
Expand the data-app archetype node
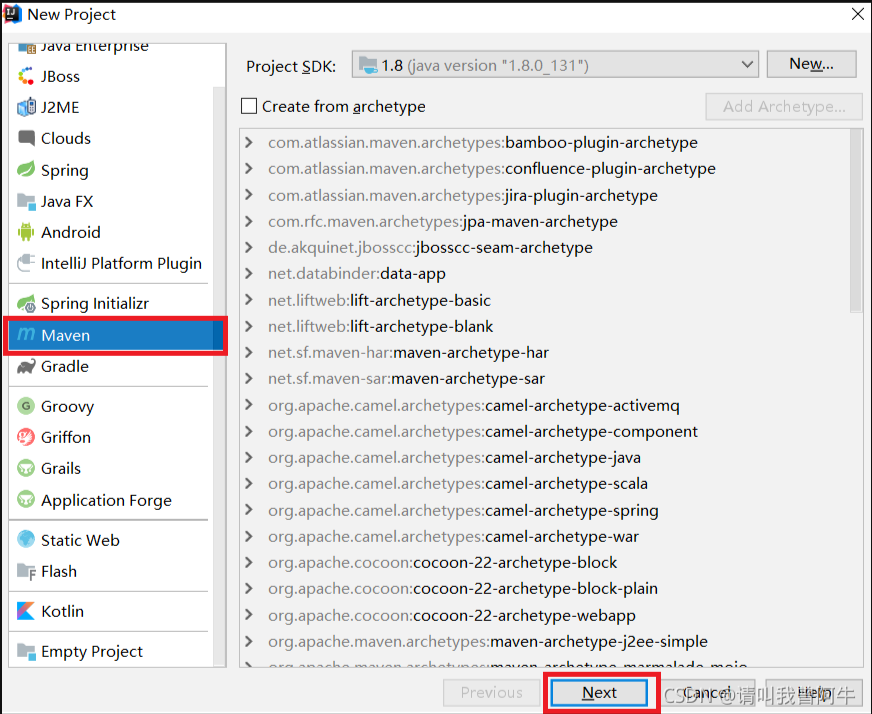pos(249,274)
